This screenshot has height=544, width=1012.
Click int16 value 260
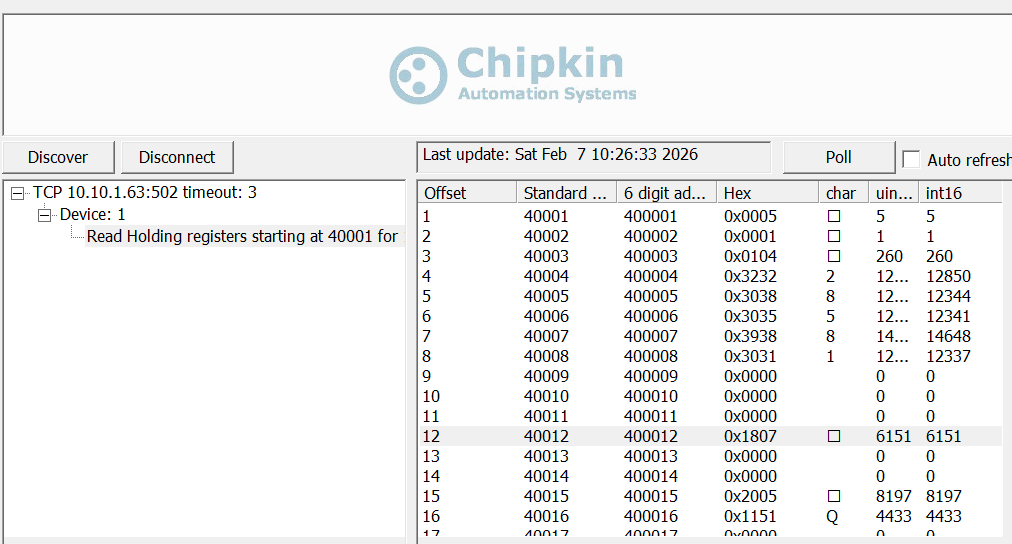(939, 256)
